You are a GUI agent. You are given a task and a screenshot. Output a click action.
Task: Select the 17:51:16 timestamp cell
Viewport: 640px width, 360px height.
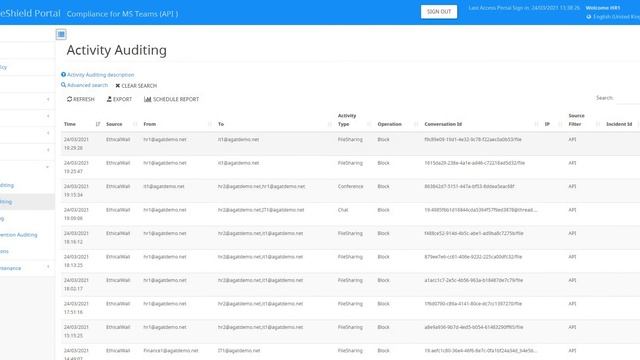pyautogui.click(x=76, y=308)
